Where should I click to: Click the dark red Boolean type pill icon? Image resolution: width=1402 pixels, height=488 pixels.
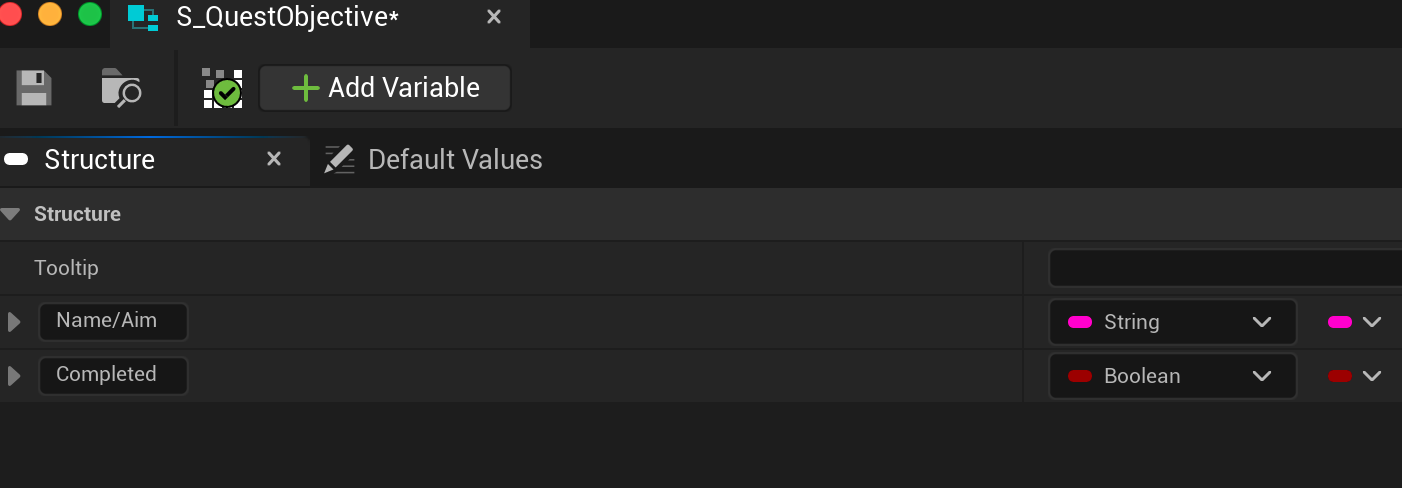[x=1080, y=376]
